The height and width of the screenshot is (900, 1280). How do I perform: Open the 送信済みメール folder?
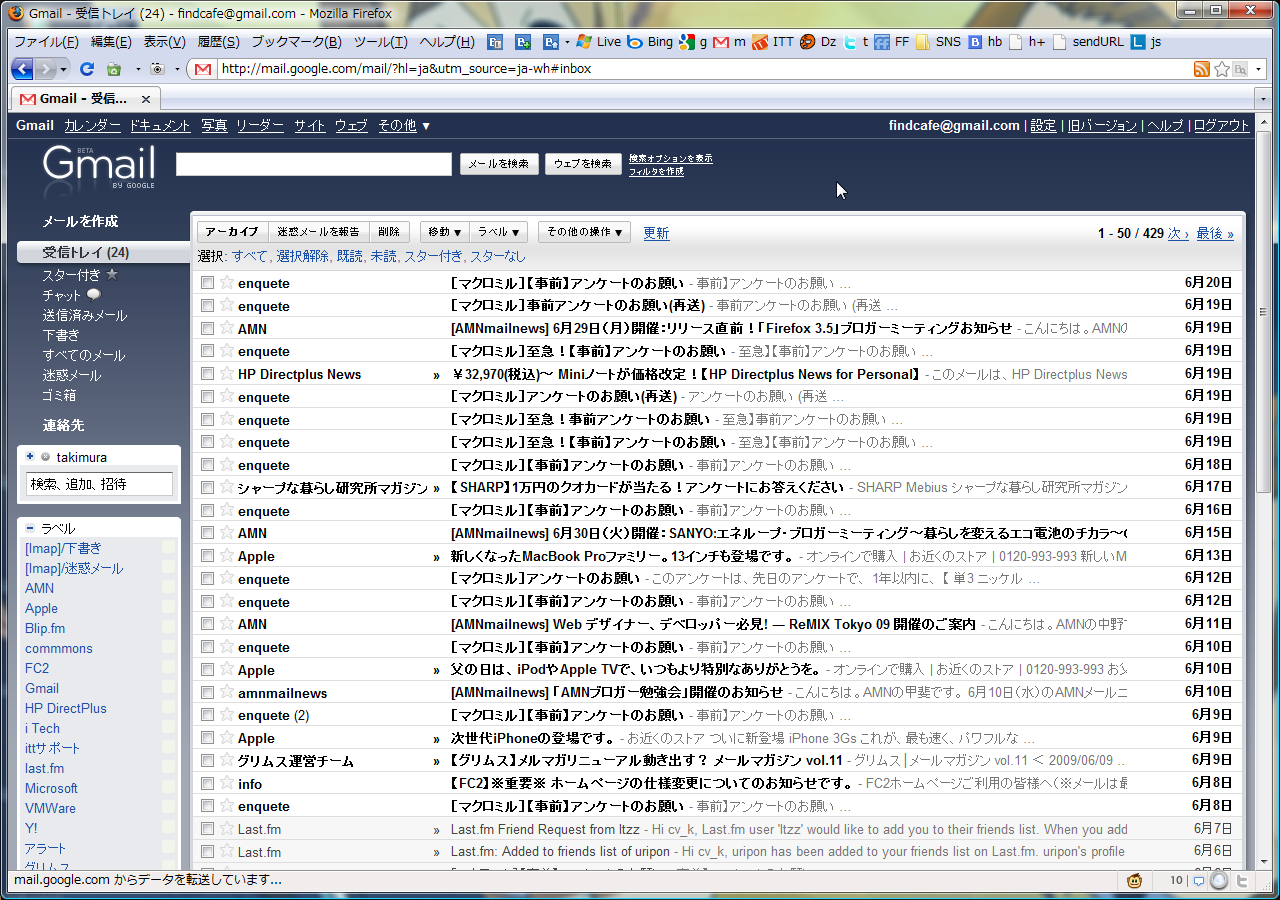coord(85,315)
